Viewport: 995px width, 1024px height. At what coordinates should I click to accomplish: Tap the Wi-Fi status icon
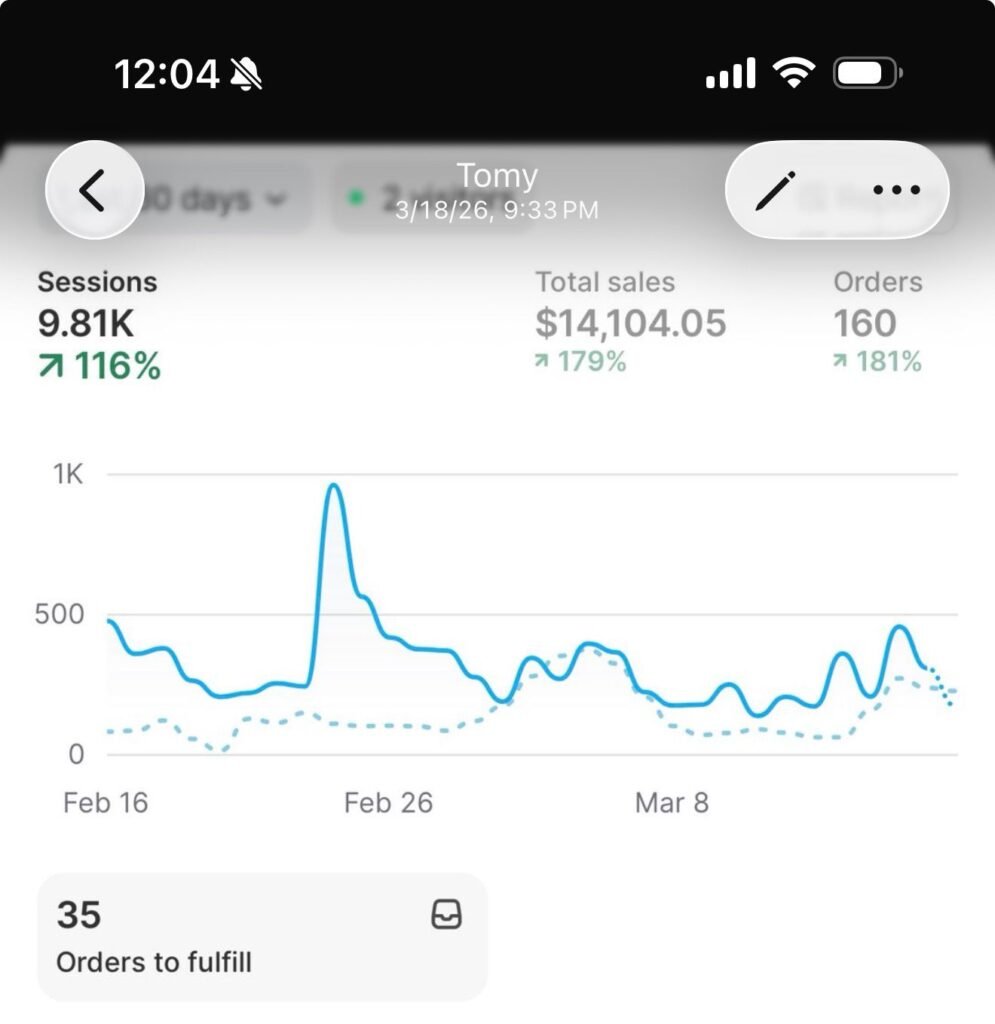click(794, 72)
